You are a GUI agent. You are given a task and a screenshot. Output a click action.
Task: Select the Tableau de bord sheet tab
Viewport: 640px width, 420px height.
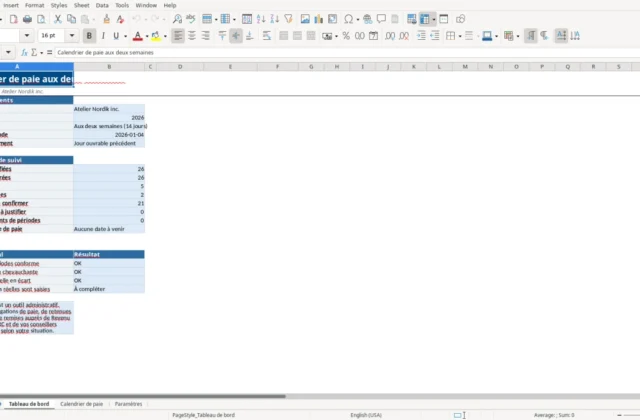(29, 404)
